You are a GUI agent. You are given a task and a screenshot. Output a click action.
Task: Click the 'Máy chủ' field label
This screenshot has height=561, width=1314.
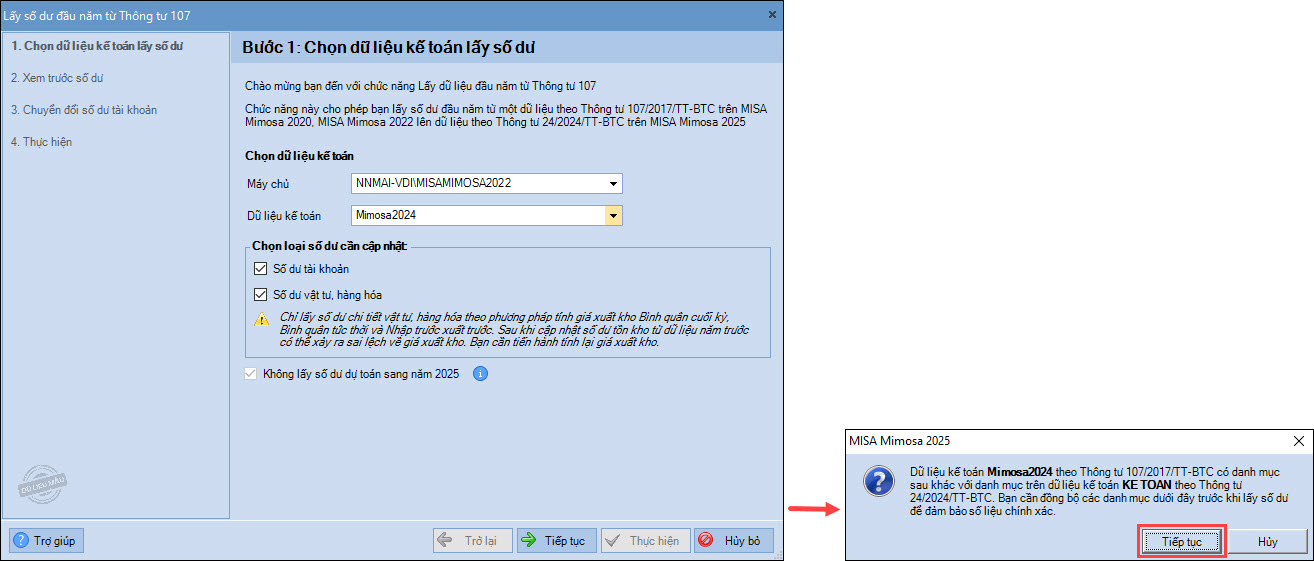coord(267,184)
